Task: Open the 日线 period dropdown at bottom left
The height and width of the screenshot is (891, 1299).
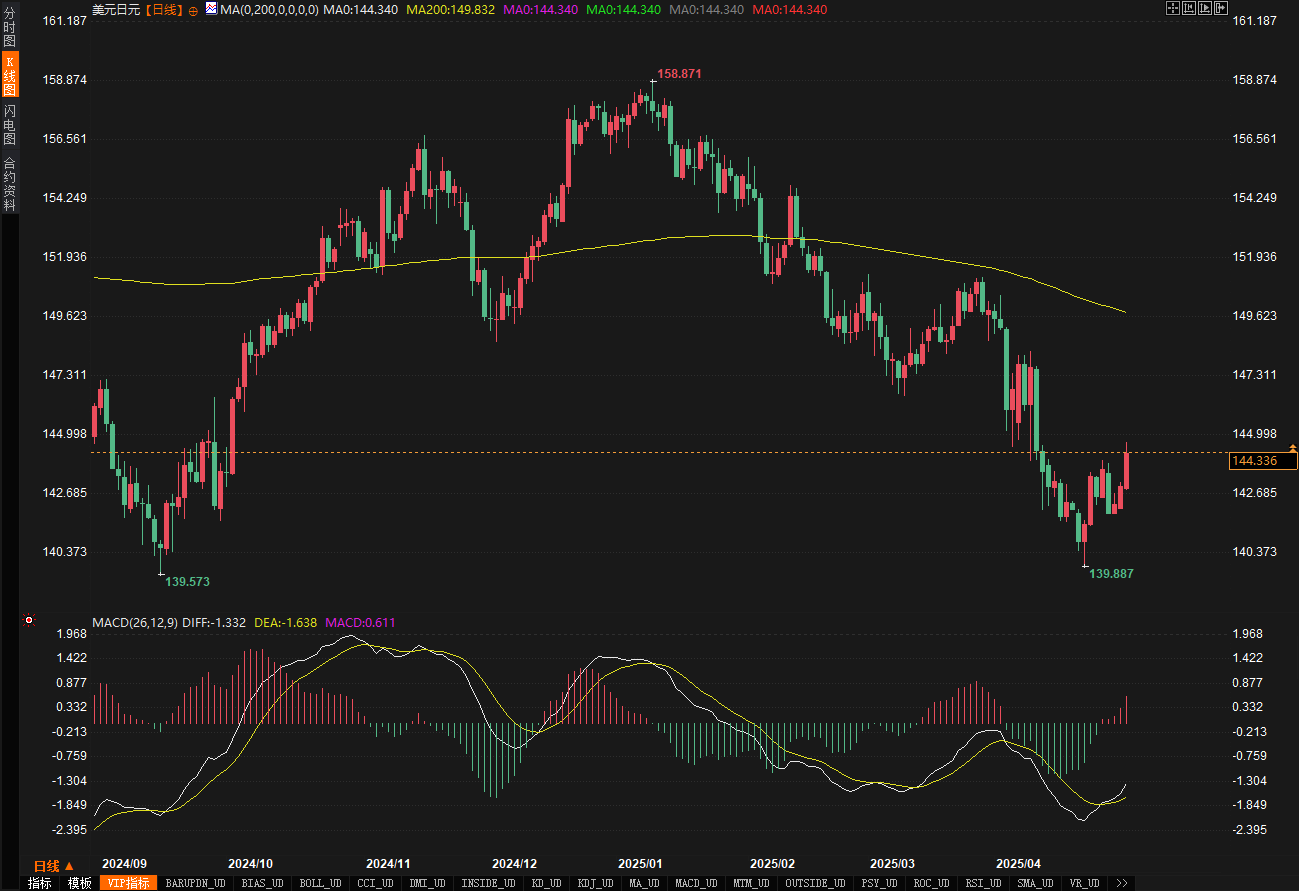Action: point(53,866)
